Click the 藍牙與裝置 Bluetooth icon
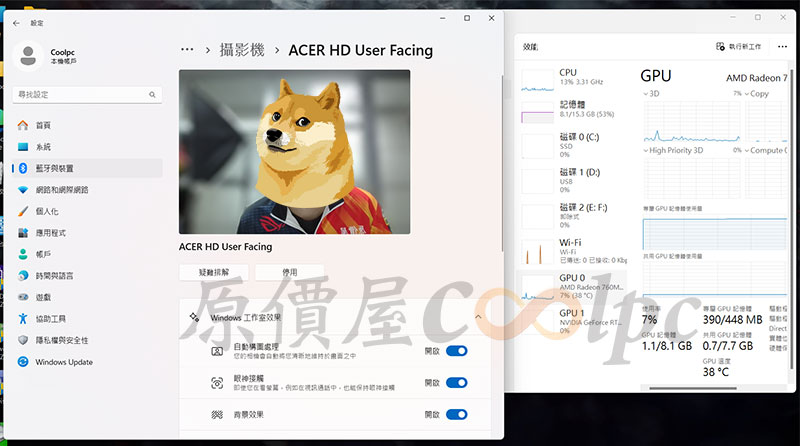The image size is (800, 446). pyautogui.click(x=23, y=168)
